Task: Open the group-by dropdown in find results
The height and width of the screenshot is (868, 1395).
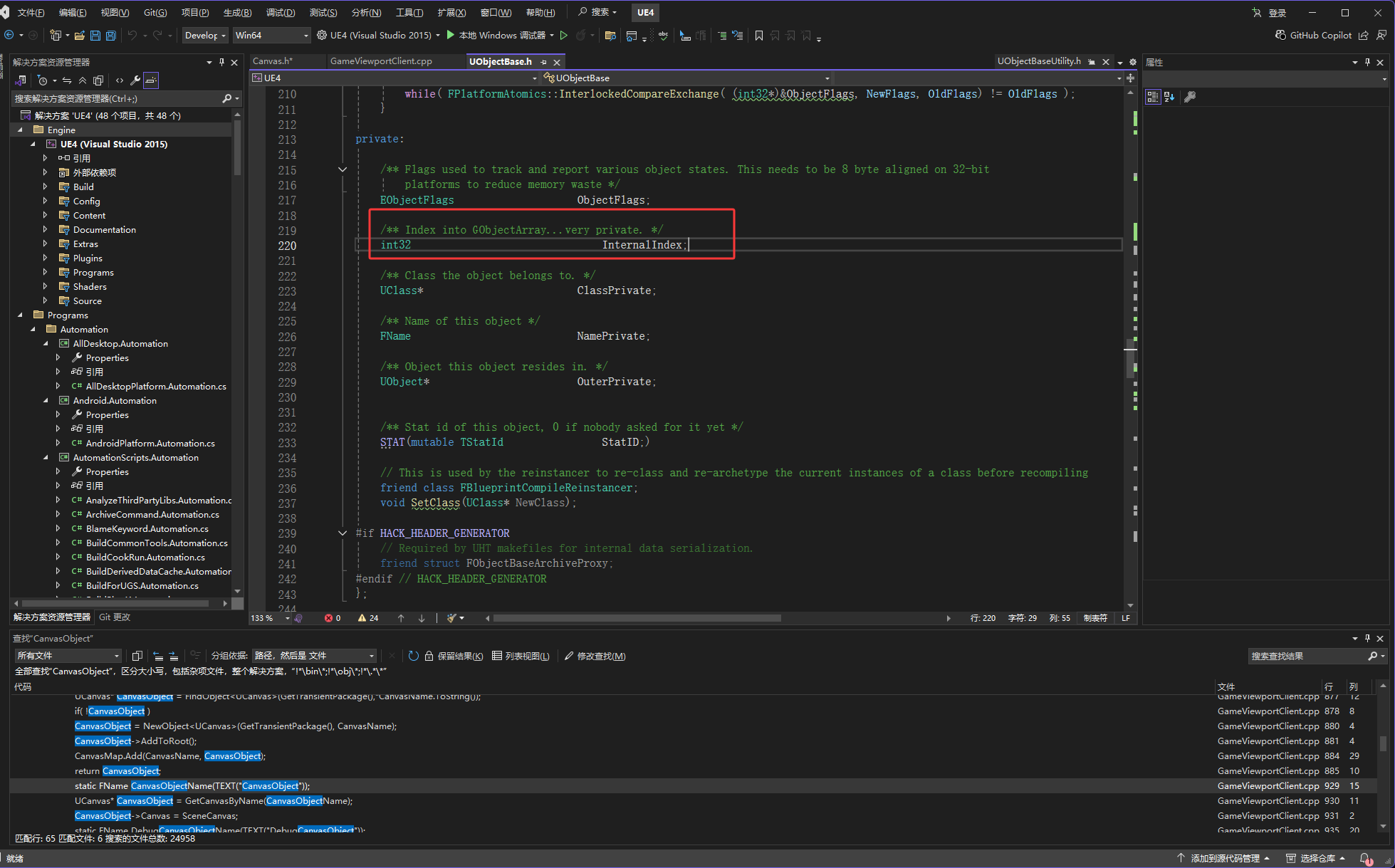Action: 315,656
